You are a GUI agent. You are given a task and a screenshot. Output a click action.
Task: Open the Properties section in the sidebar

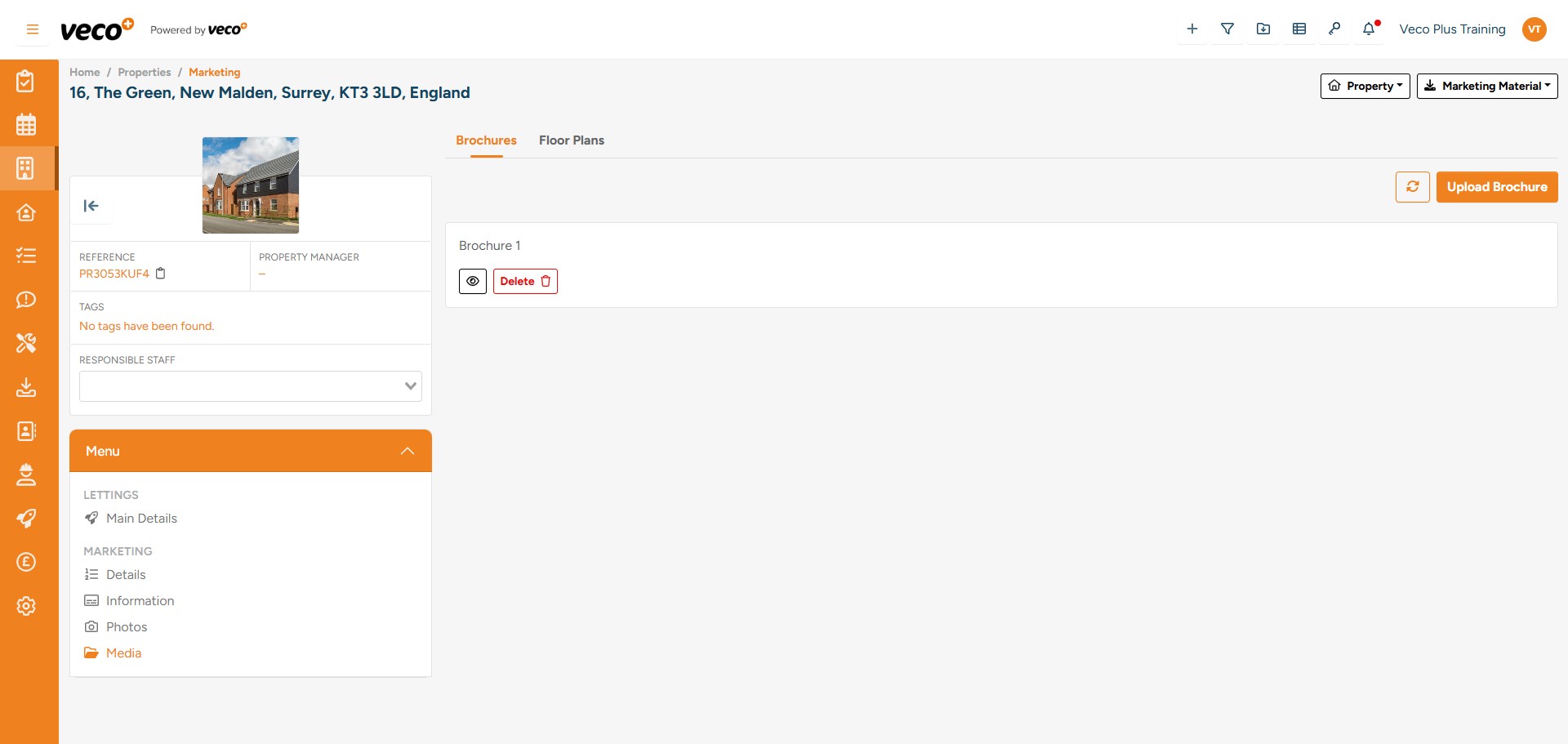click(x=27, y=168)
